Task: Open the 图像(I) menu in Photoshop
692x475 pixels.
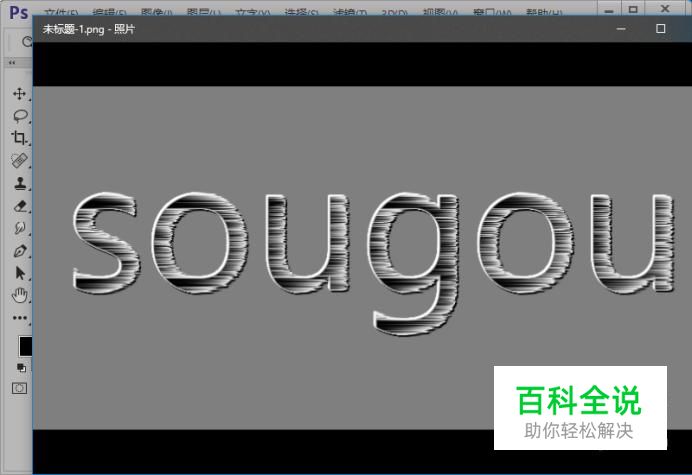Action: pyautogui.click(x=156, y=13)
